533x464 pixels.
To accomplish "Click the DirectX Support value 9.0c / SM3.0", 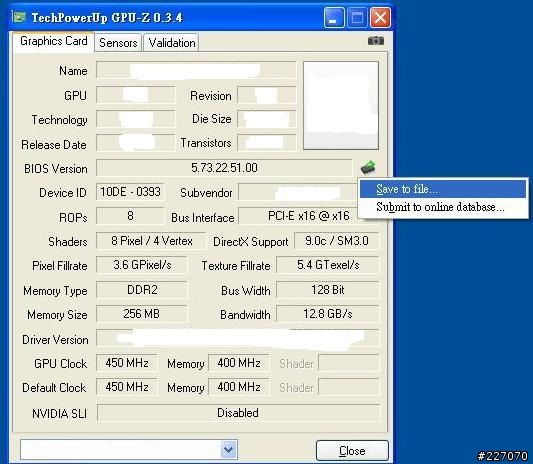I will coord(337,241).
